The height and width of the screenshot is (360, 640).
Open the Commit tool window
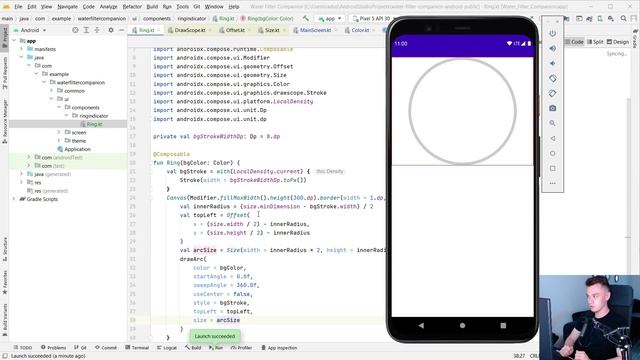[x=106, y=348]
